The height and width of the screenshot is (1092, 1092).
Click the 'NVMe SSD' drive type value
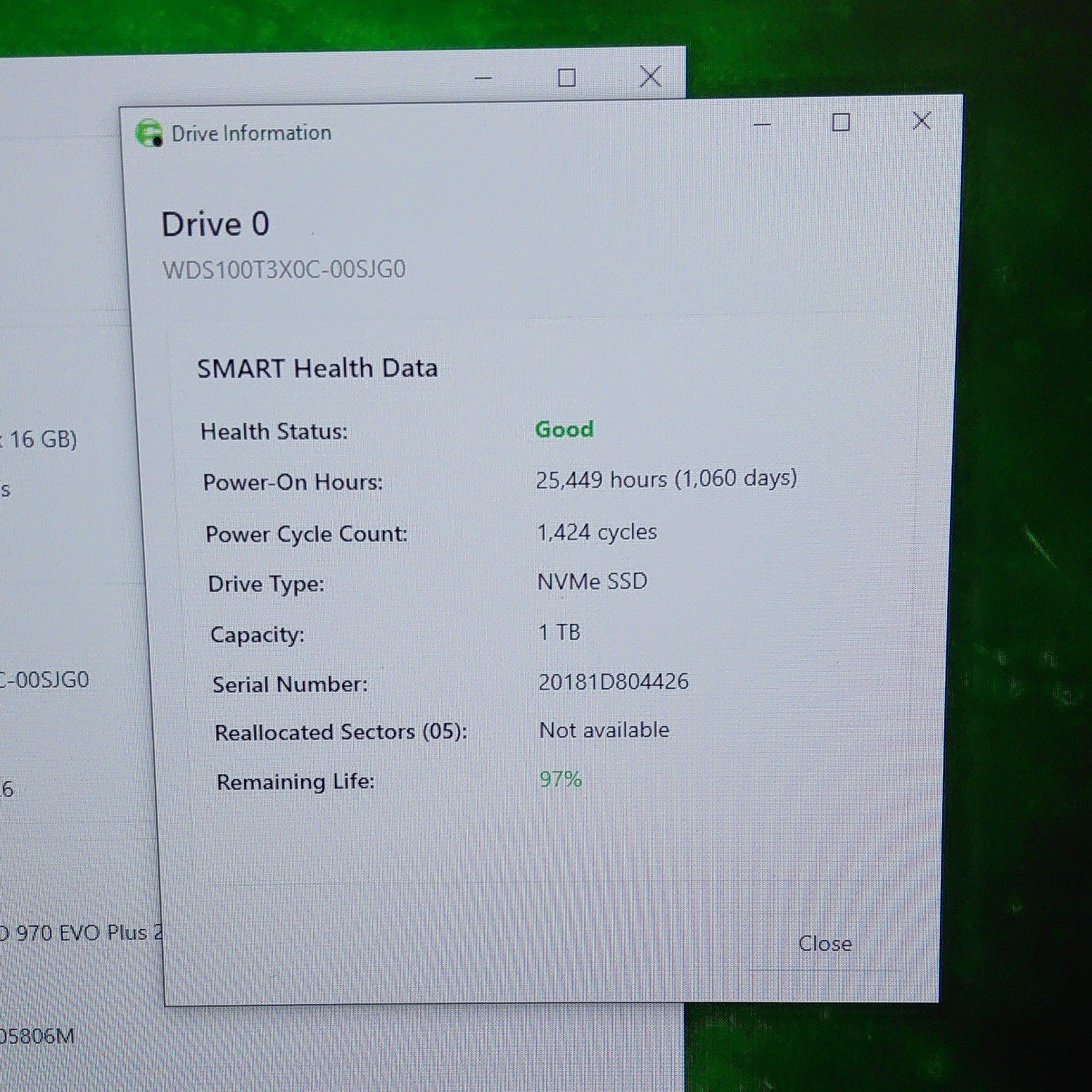tap(592, 582)
